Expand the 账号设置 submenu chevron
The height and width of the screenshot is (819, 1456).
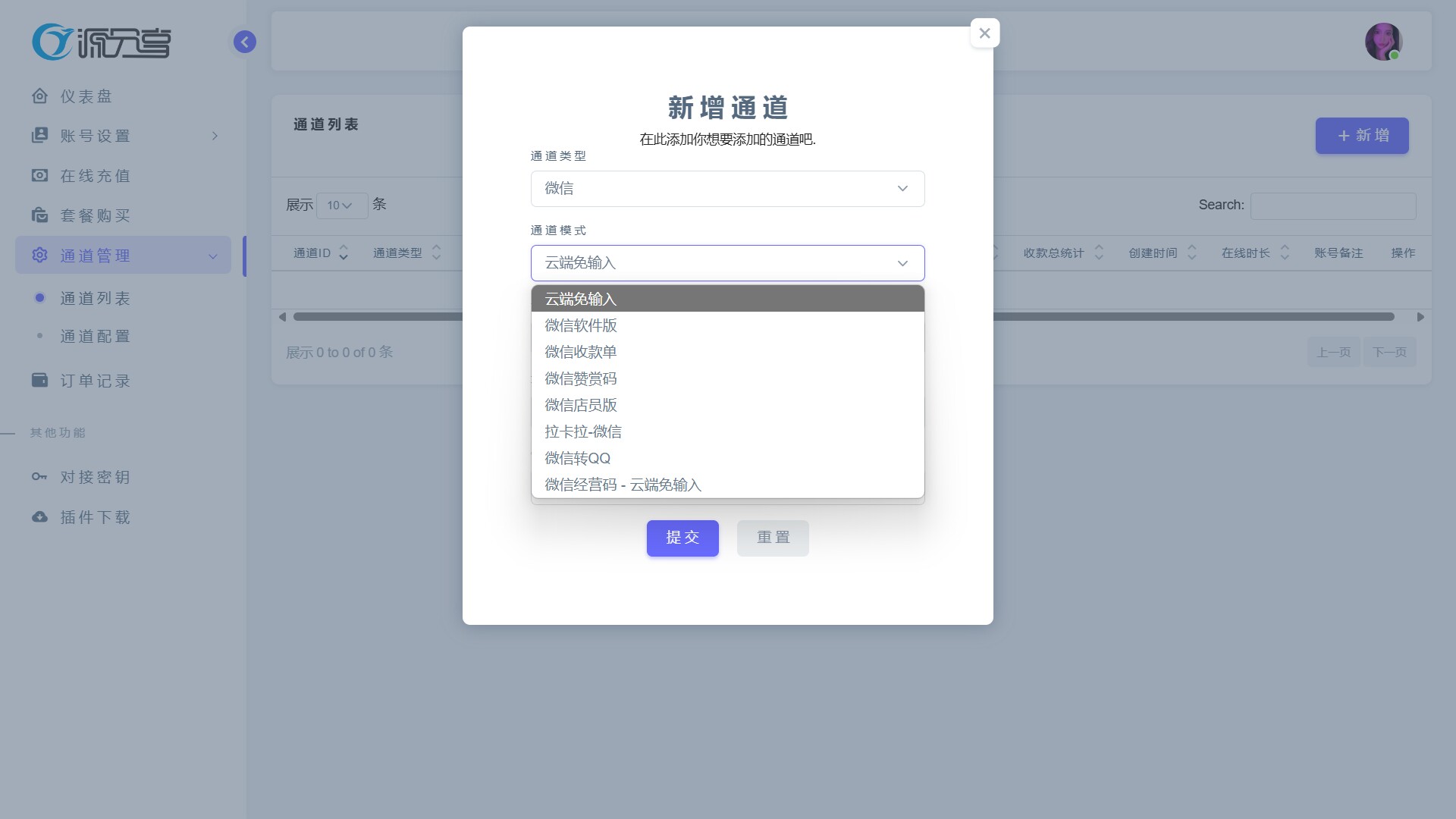[x=214, y=135]
